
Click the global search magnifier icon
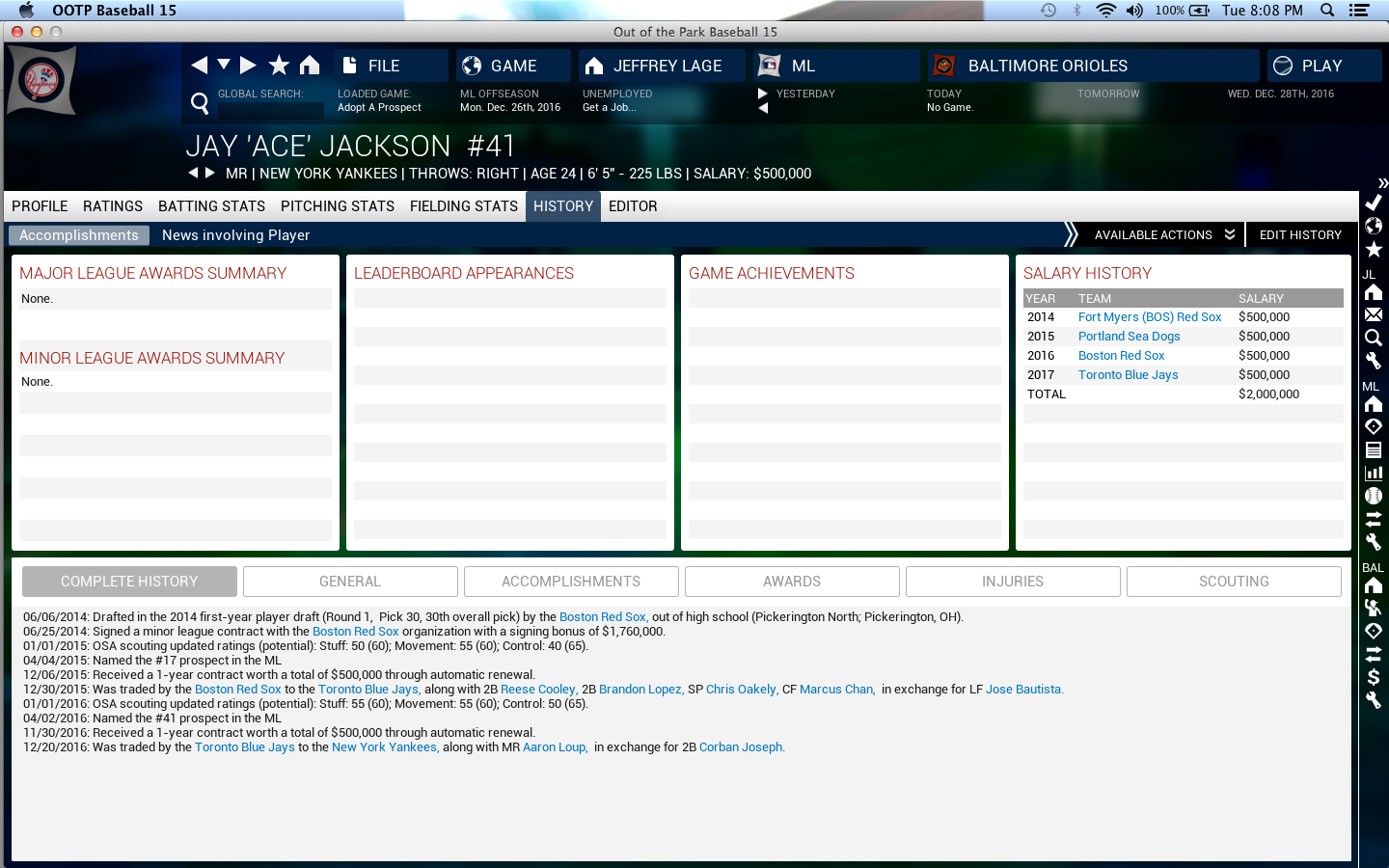click(x=200, y=103)
